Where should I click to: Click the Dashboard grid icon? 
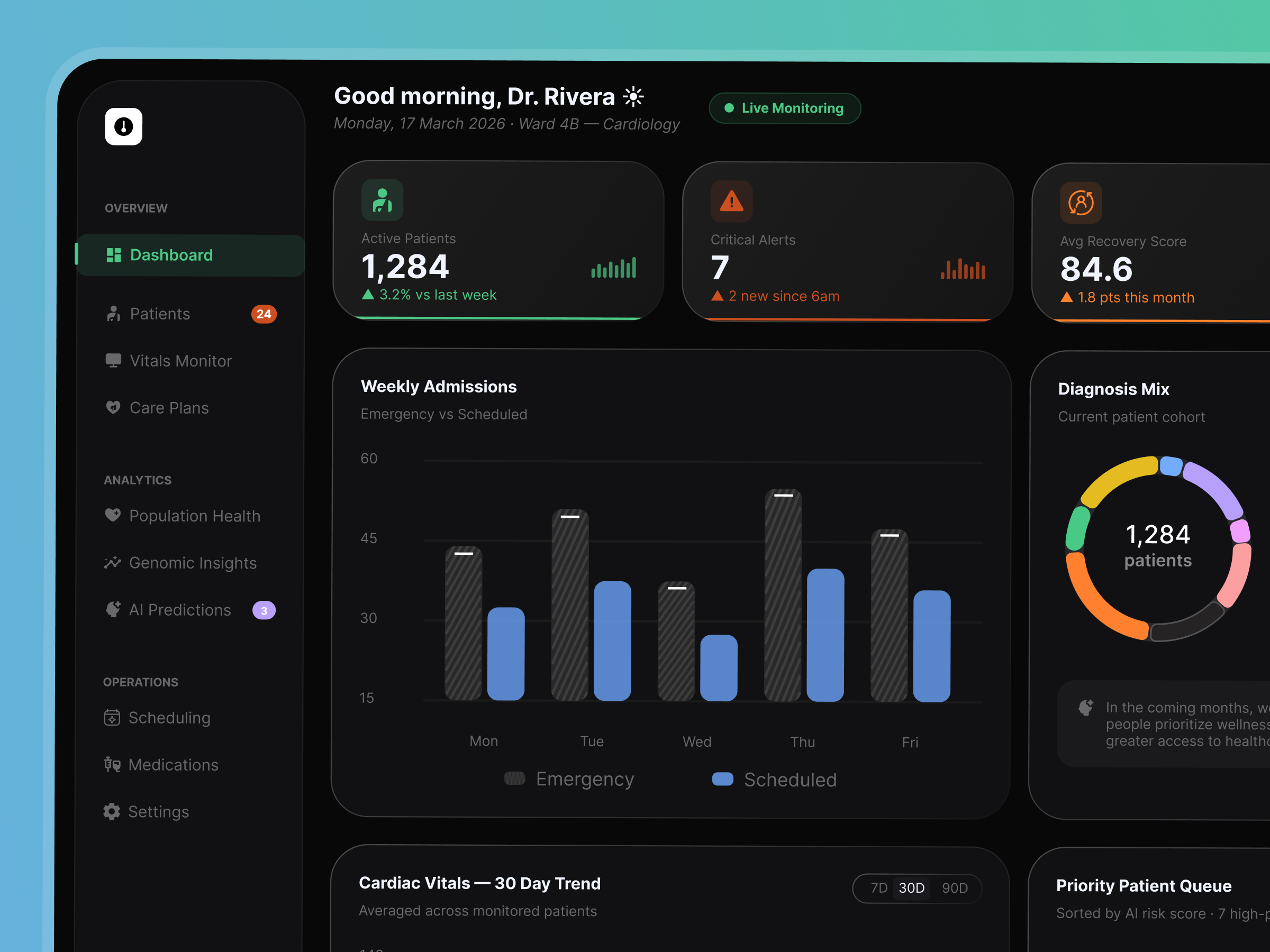coord(114,255)
